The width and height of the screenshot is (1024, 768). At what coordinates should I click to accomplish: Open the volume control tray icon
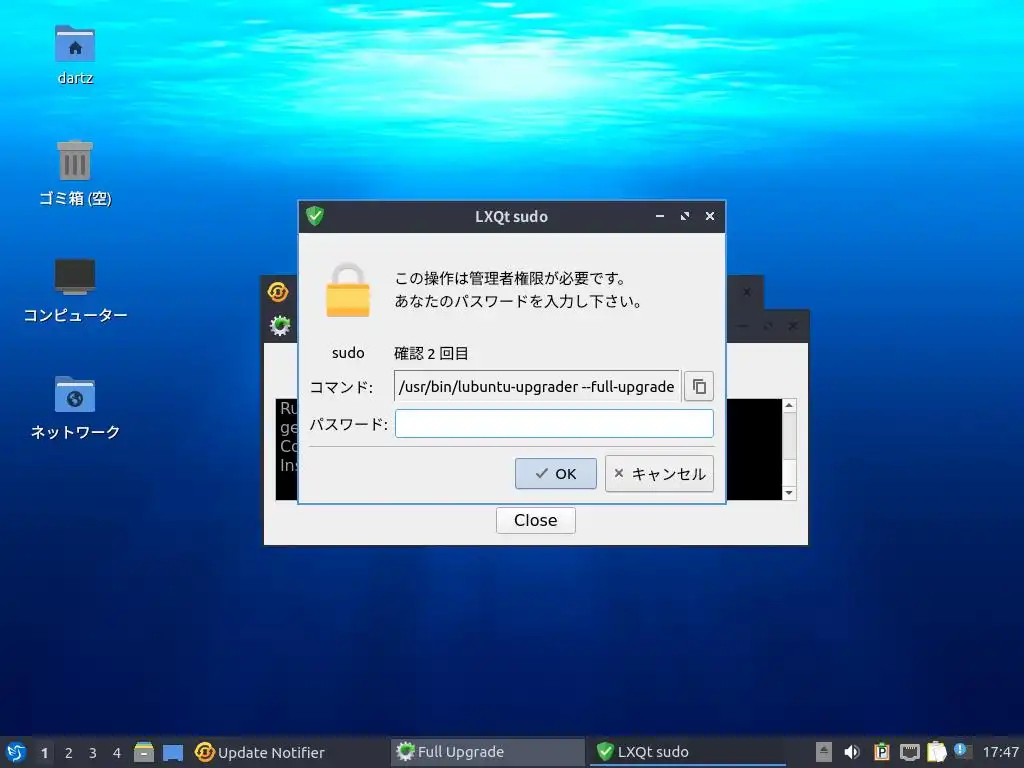[x=852, y=752]
